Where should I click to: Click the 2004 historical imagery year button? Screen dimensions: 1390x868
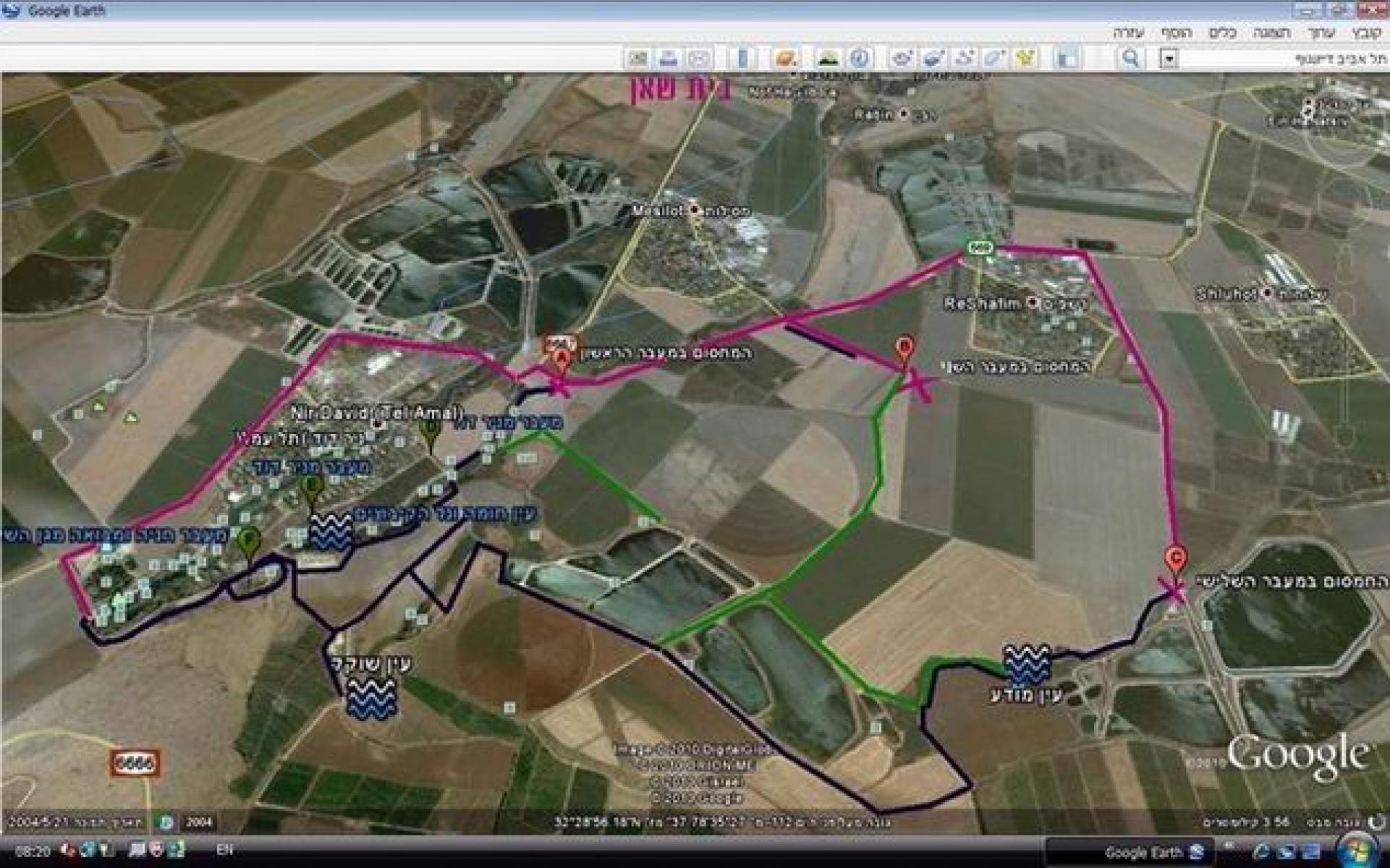[198, 822]
